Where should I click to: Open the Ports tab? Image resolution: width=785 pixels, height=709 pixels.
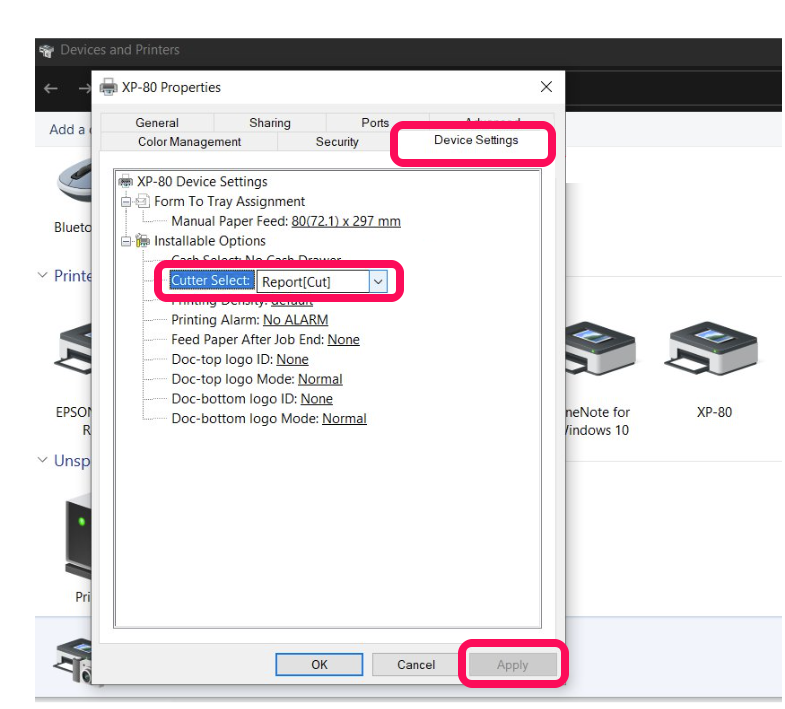[375, 123]
